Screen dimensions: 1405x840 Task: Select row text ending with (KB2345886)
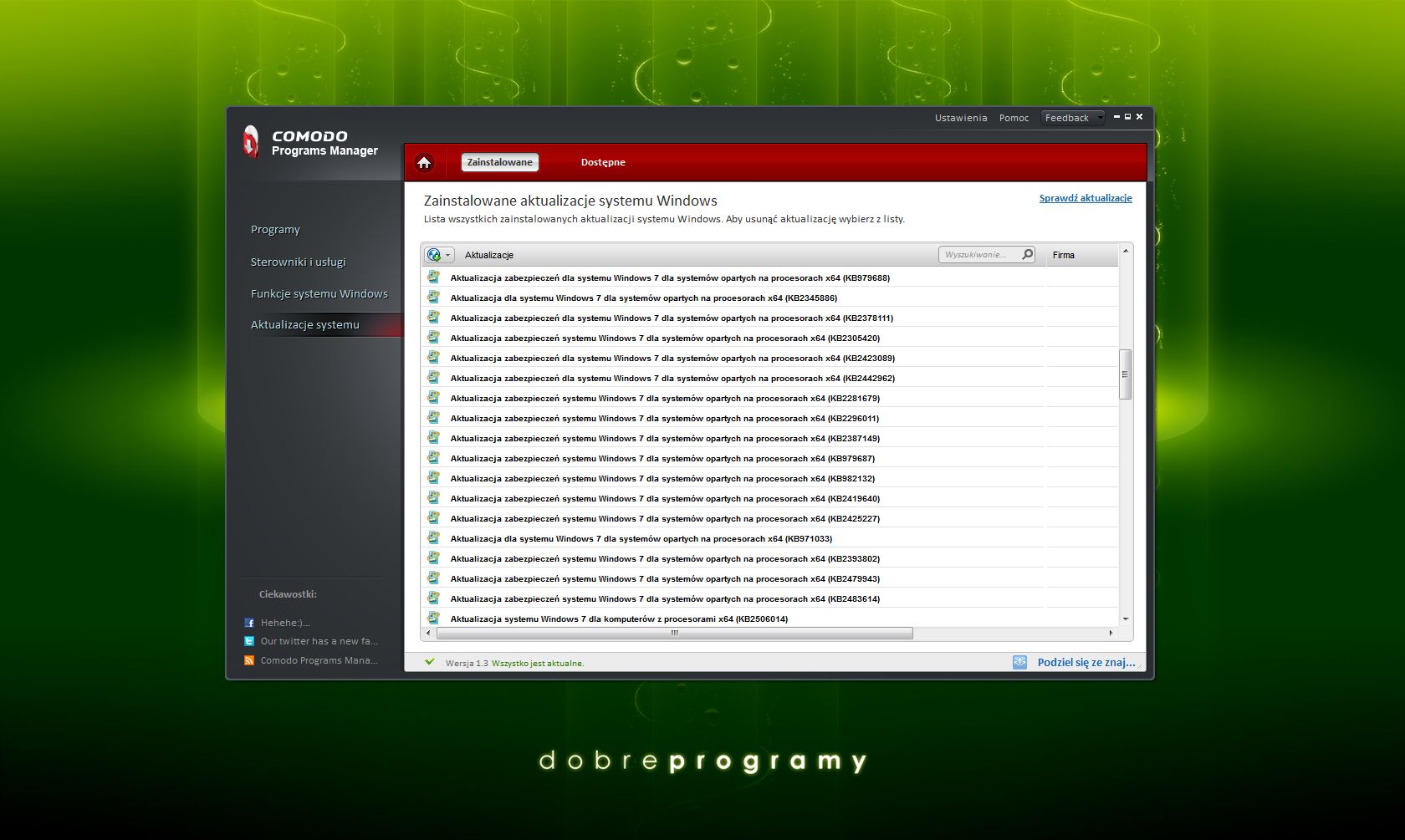point(644,298)
